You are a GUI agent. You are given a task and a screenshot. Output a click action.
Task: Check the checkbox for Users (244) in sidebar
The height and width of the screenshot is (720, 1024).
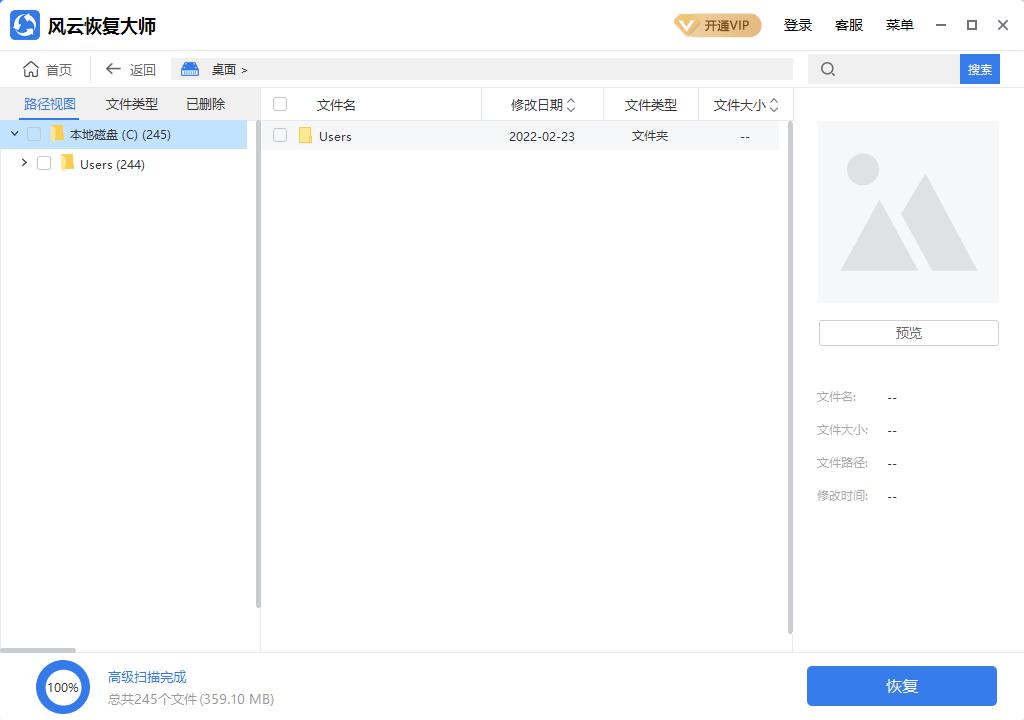(x=43, y=164)
